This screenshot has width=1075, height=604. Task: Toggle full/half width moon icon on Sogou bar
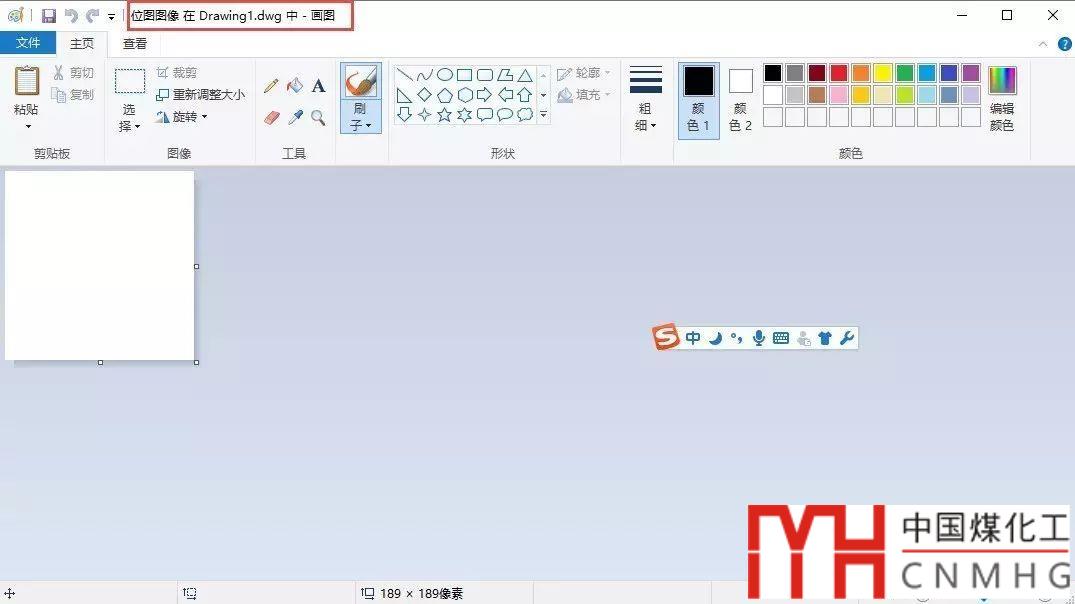[x=715, y=338]
